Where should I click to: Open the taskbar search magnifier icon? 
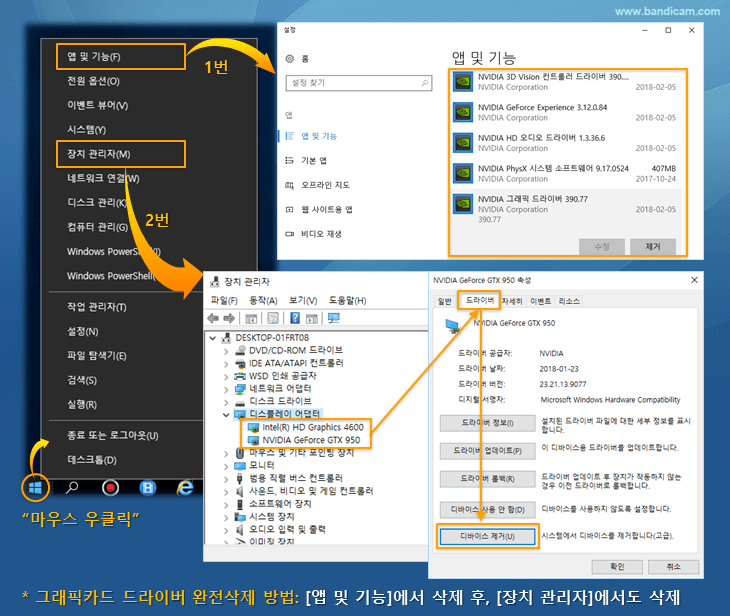coord(72,488)
